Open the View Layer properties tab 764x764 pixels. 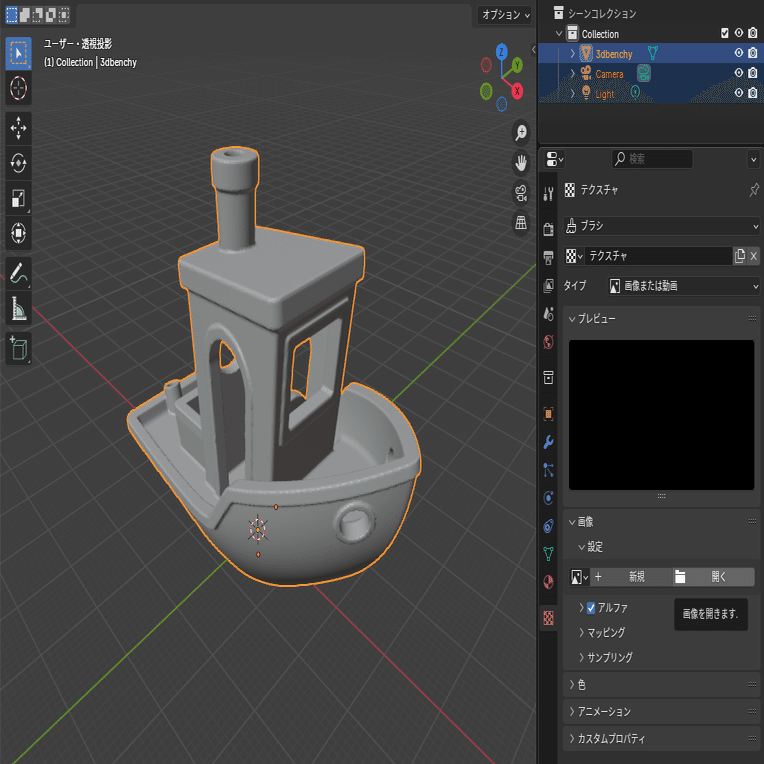coord(549,286)
